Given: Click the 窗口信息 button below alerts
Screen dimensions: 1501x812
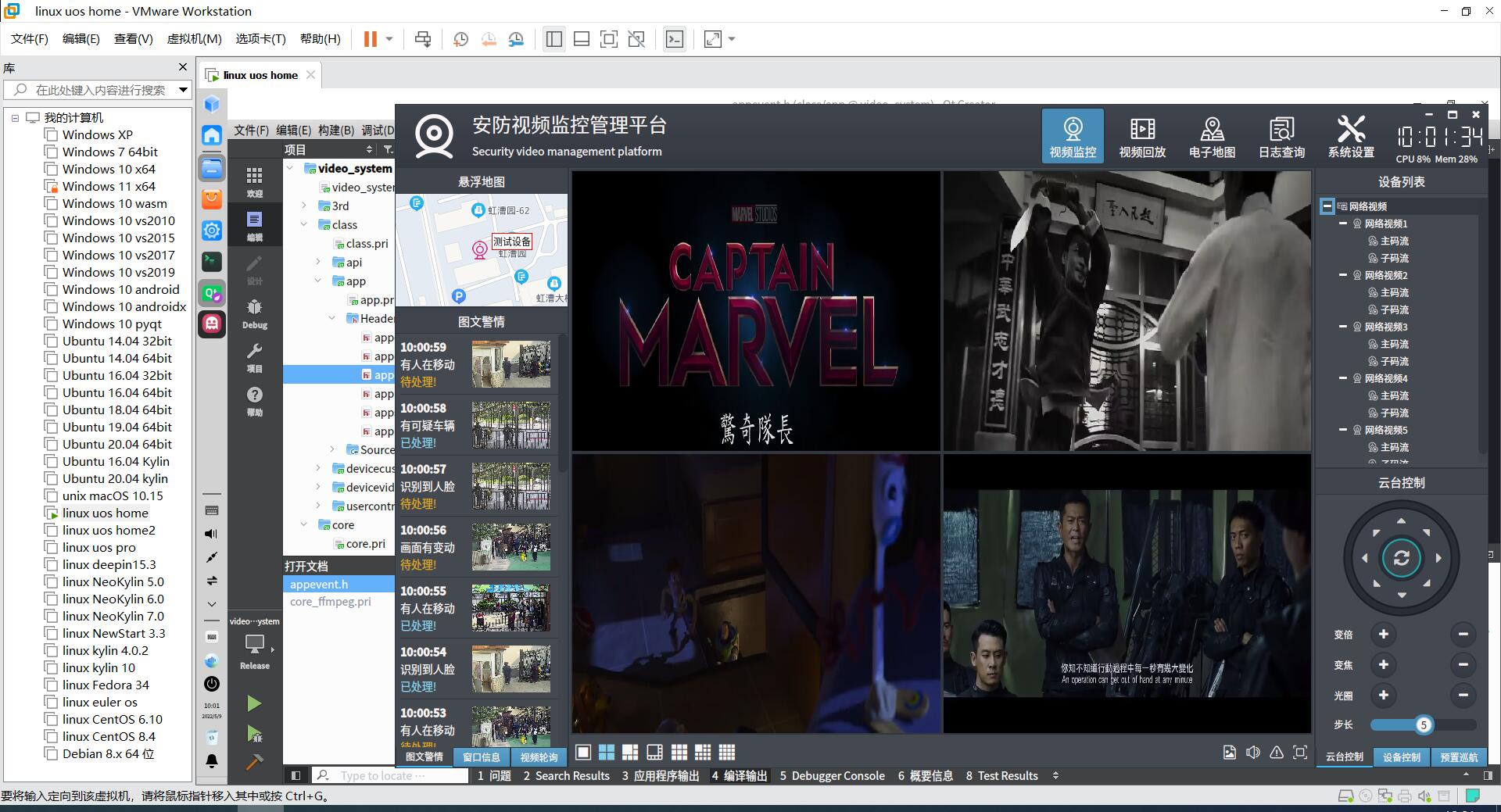Looking at the screenshot, I should [x=481, y=757].
